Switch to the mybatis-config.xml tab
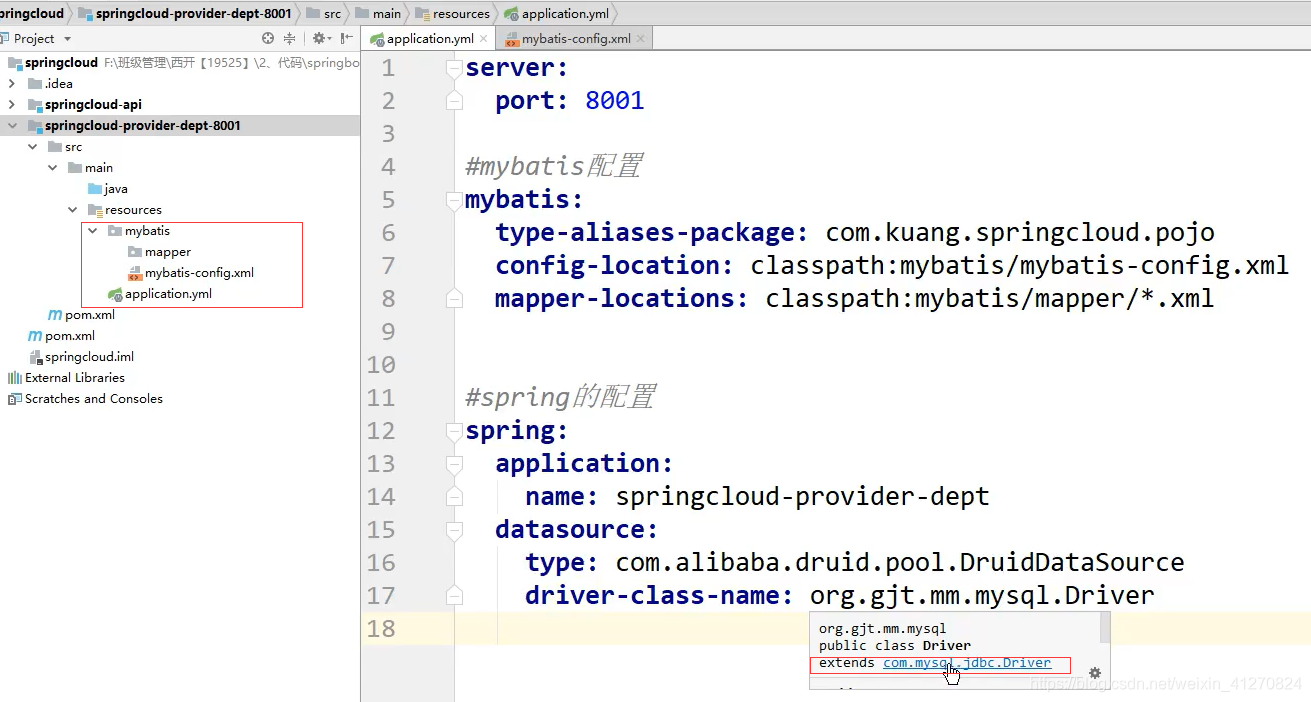This screenshot has width=1311, height=702. tap(576, 39)
